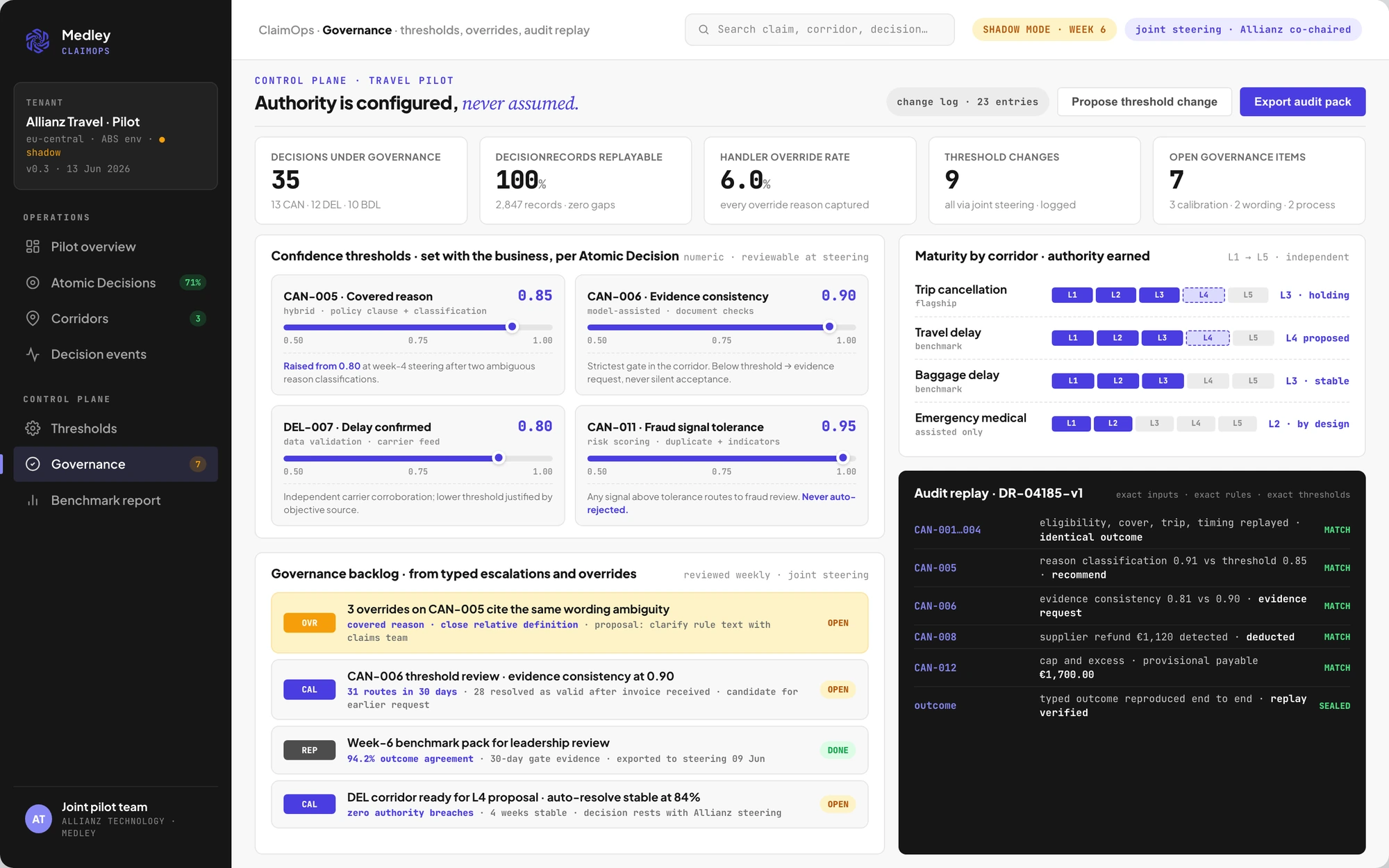
Task: Click ClaimOps breadcrumb link
Action: tap(286, 30)
